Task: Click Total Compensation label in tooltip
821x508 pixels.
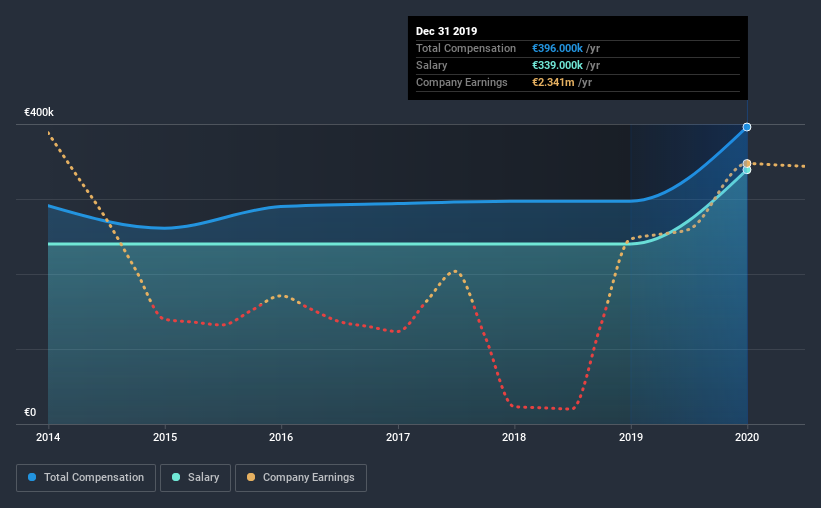Action: (x=466, y=48)
